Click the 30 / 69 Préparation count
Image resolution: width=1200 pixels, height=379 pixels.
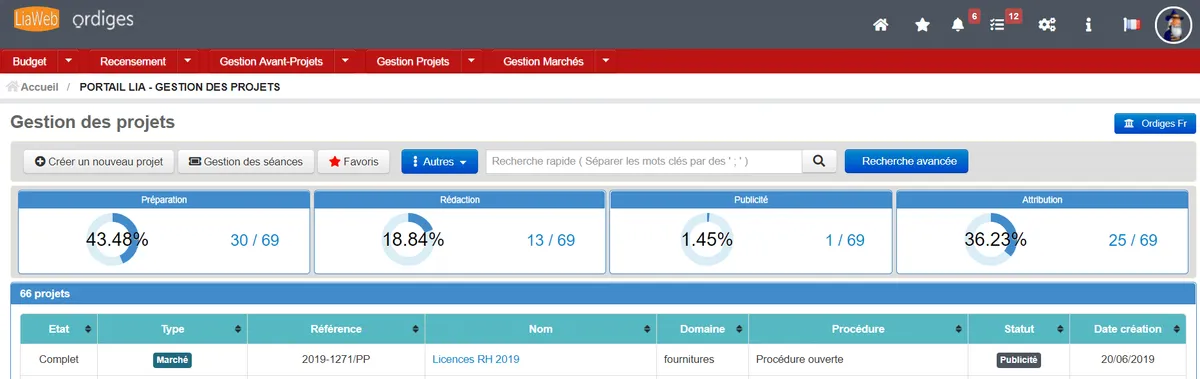[254, 241]
